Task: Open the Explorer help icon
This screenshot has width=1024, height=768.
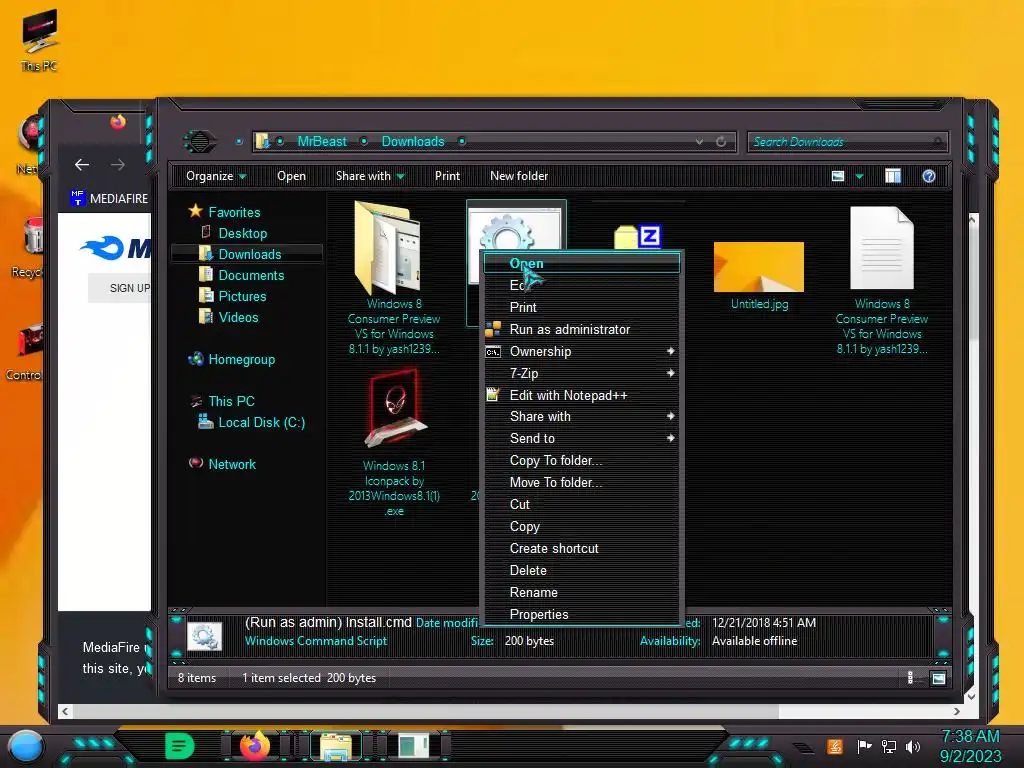Action: (929, 176)
